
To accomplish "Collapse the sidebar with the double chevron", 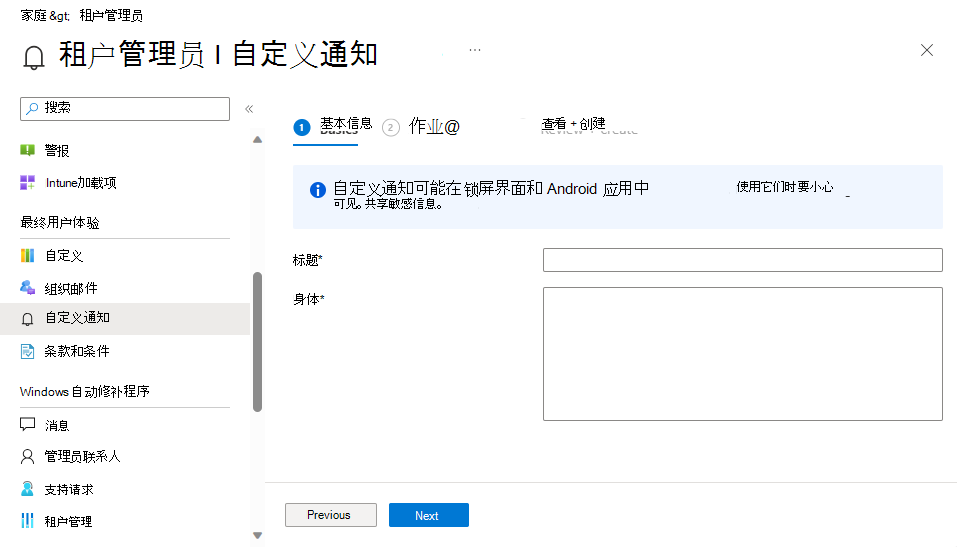I will click(249, 109).
